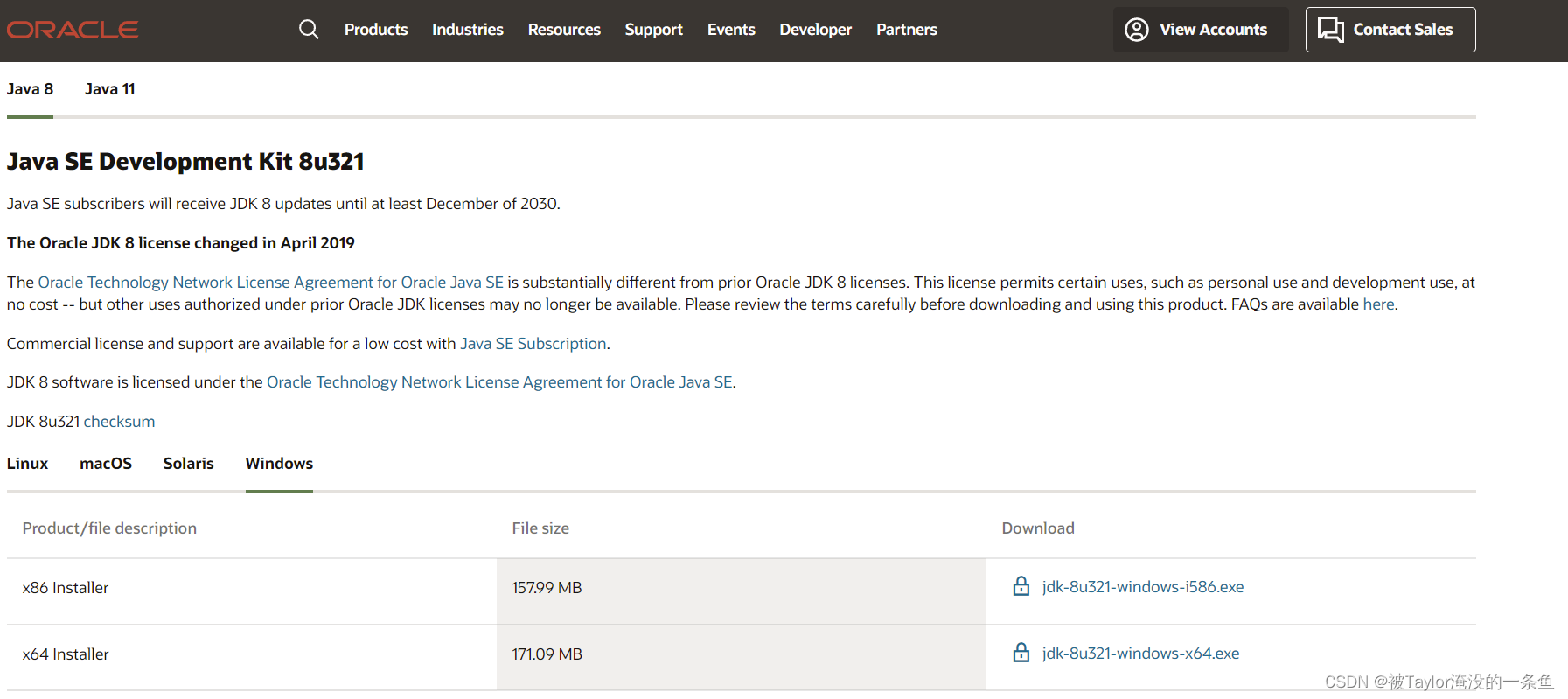Open the JDK 8u321 checksum link
The width and height of the screenshot is (1568, 699).
point(119,422)
